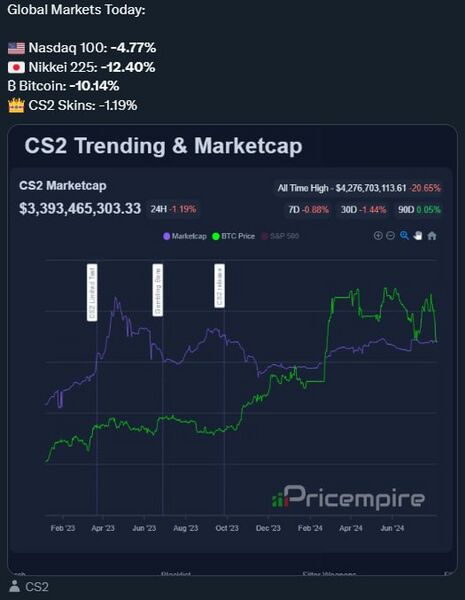Toggle the BTC Price series in legend
This screenshot has height=600, width=465.
[x=233, y=236]
